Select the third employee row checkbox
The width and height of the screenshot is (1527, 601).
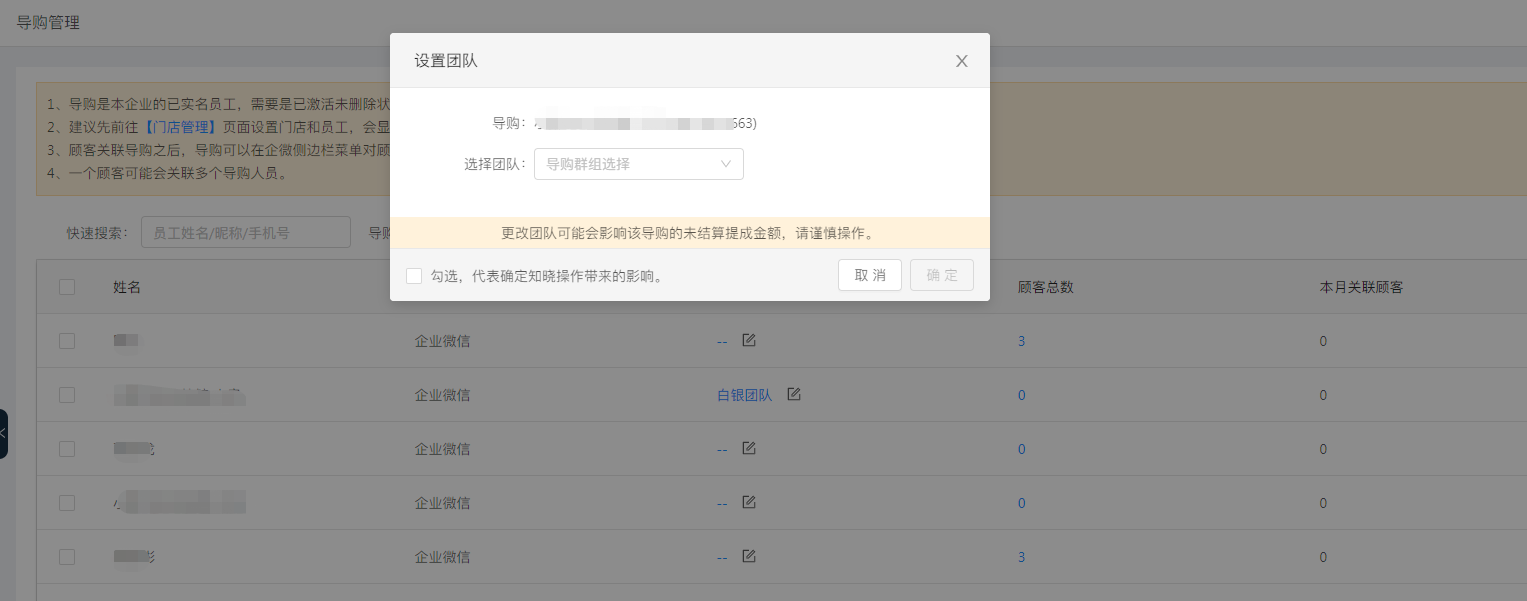point(67,449)
